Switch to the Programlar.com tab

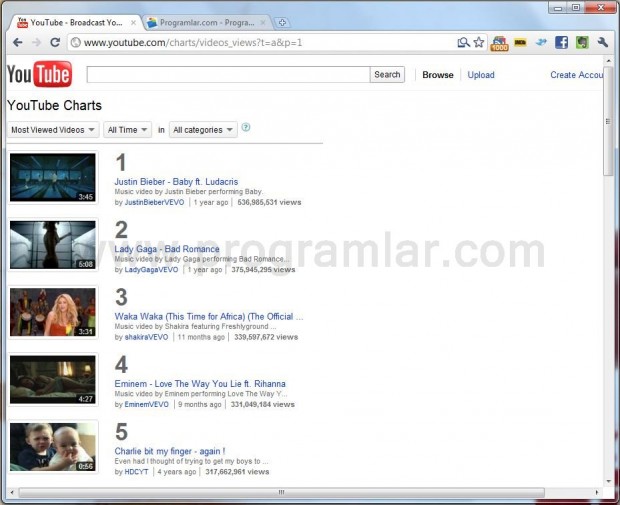206,23
